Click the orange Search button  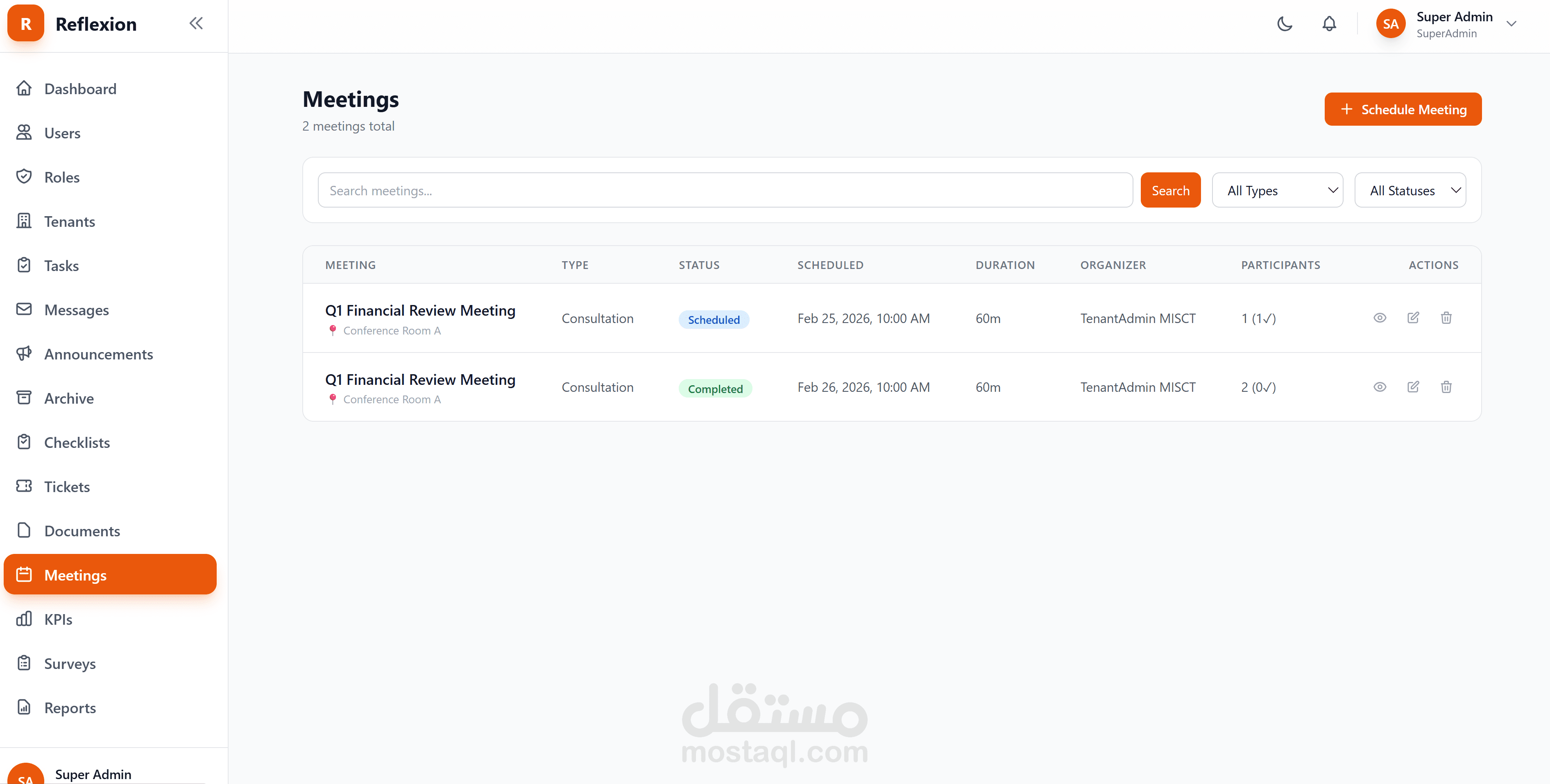pos(1170,191)
